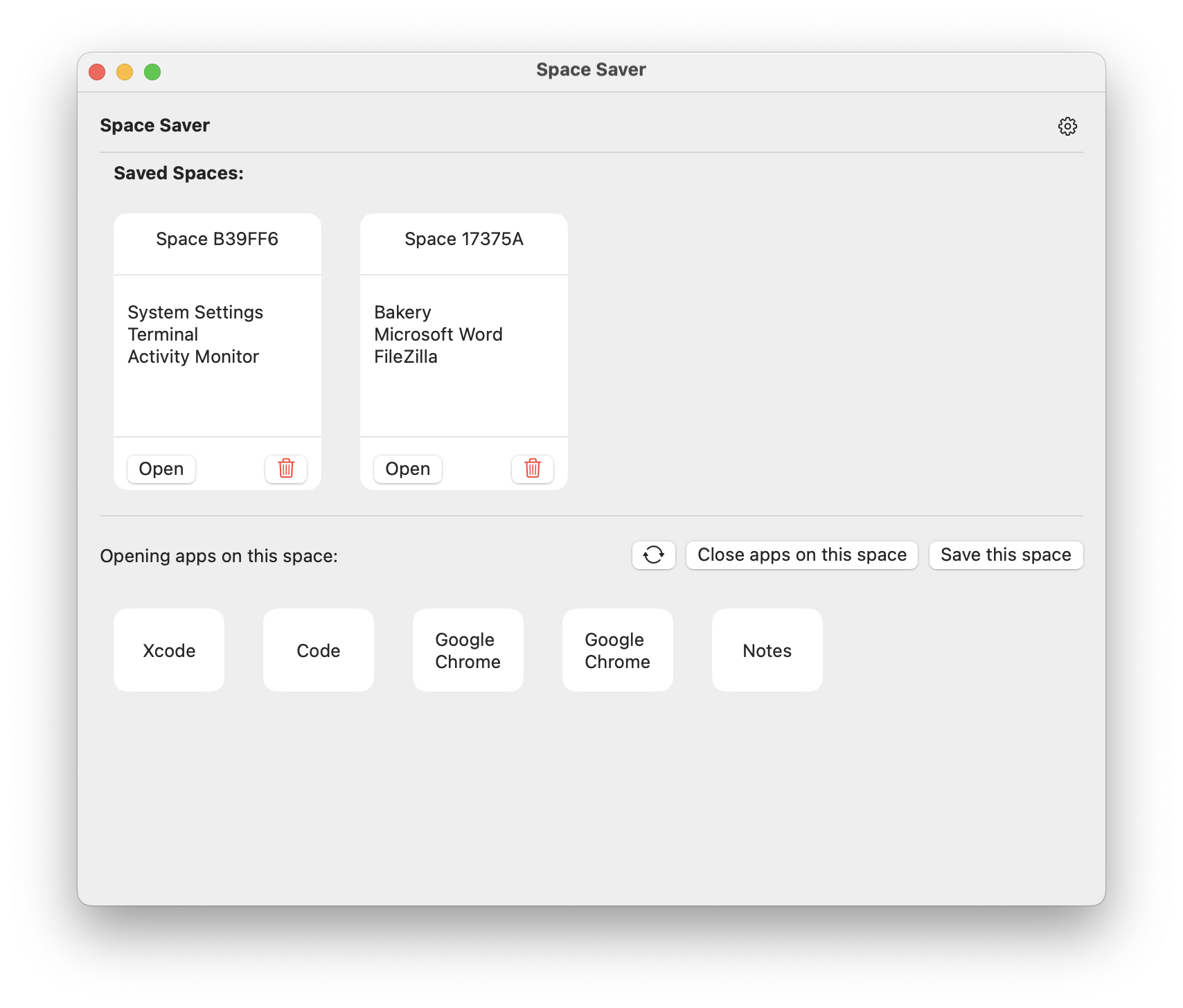
Task: Refresh the list of opening apps
Action: [653, 555]
